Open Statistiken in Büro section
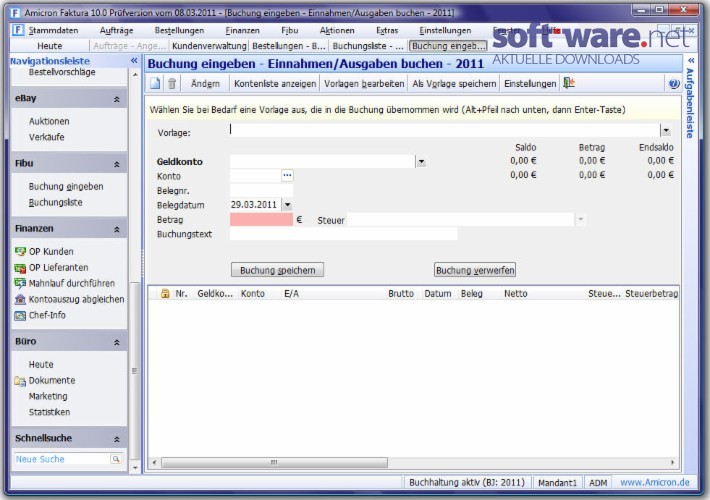 tap(49, 412)
